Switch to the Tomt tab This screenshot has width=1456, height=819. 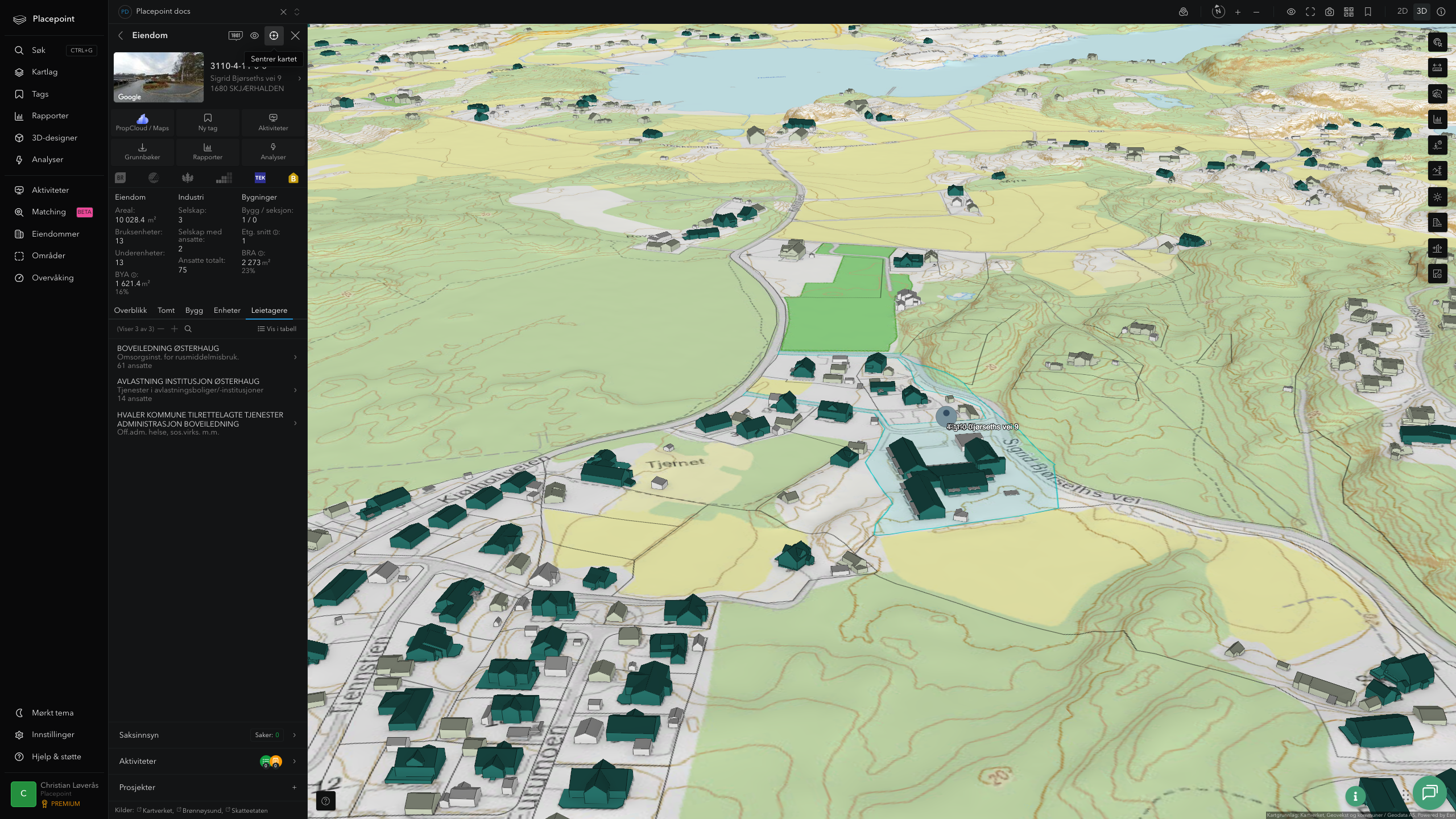click(x=166, y=311)
